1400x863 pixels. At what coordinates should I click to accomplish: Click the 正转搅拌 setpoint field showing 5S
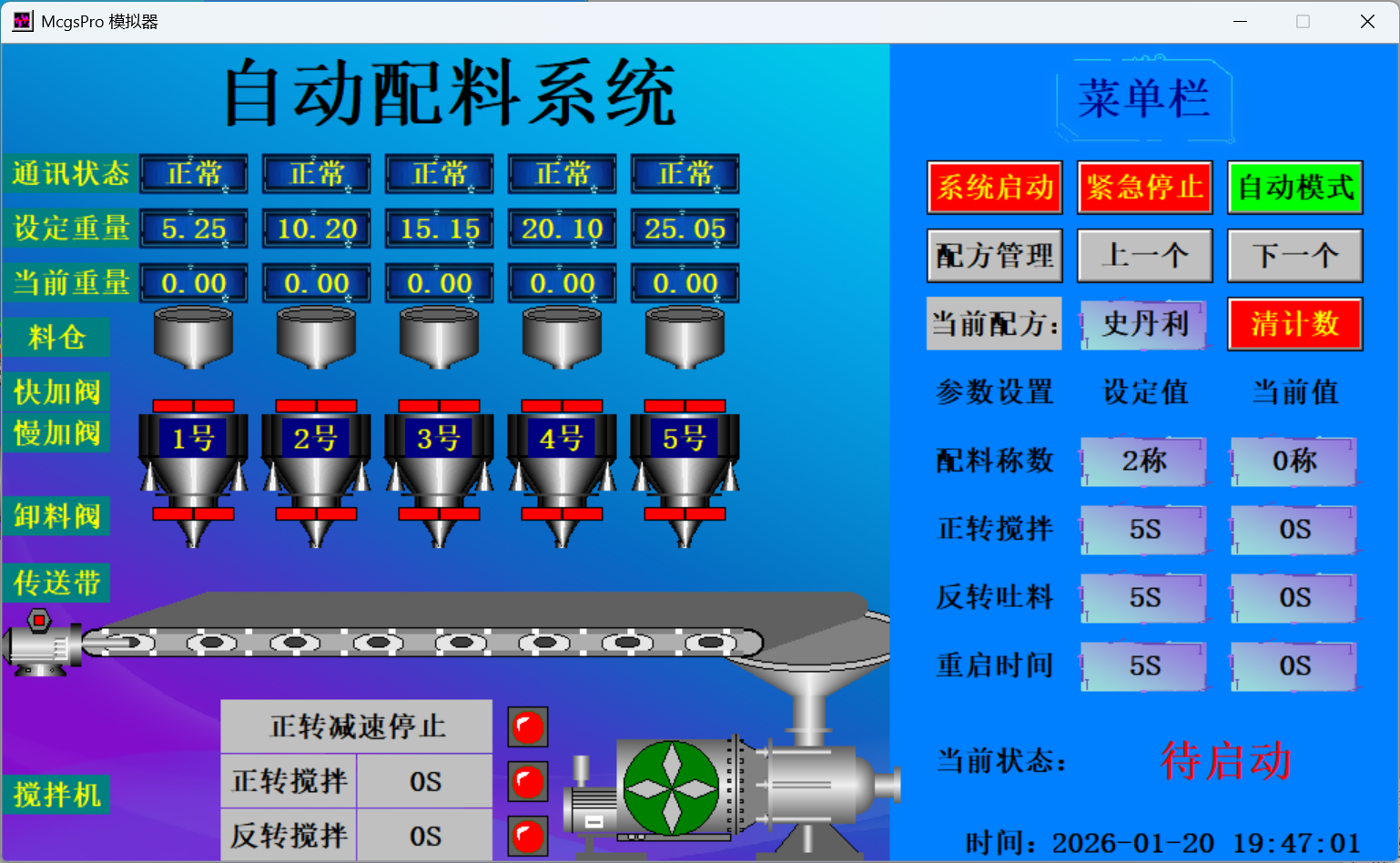[x=1143, y=530]
